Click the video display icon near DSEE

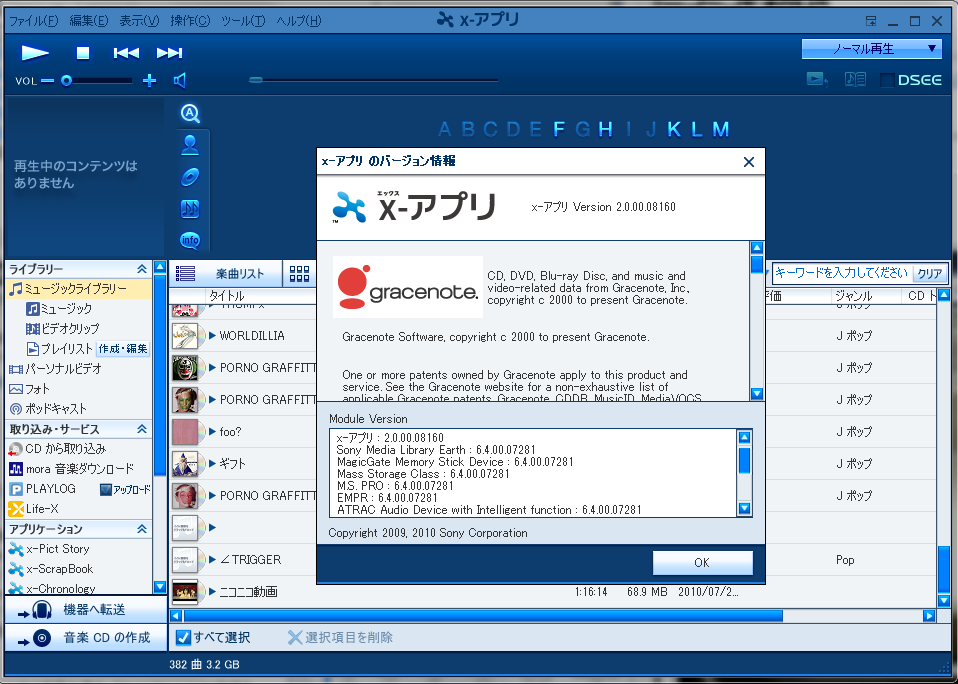pyautogui.click(x=817, y=79)
